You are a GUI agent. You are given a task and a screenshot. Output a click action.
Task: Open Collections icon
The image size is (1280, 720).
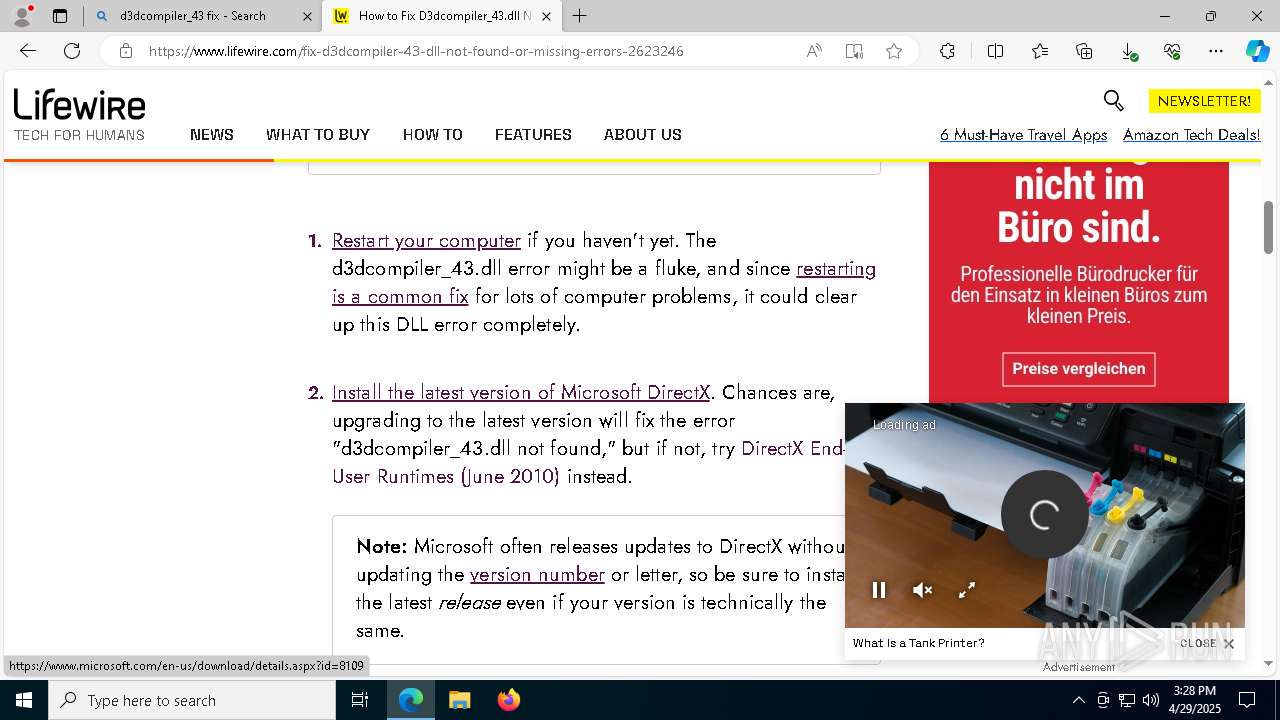[x=1084, y=51]
